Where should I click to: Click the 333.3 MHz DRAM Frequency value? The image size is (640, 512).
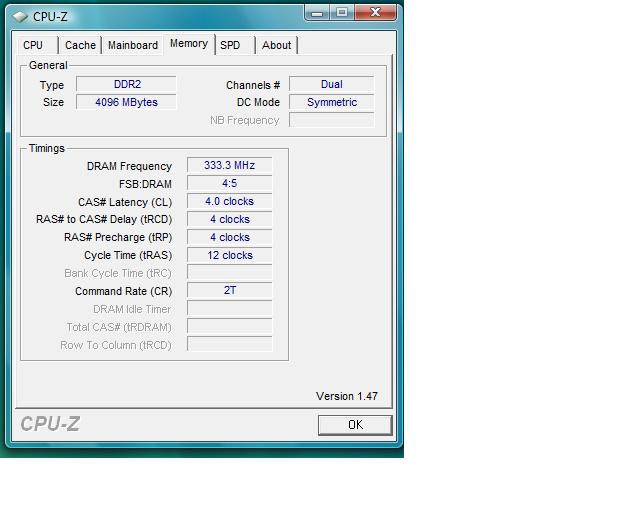(229, 165)
